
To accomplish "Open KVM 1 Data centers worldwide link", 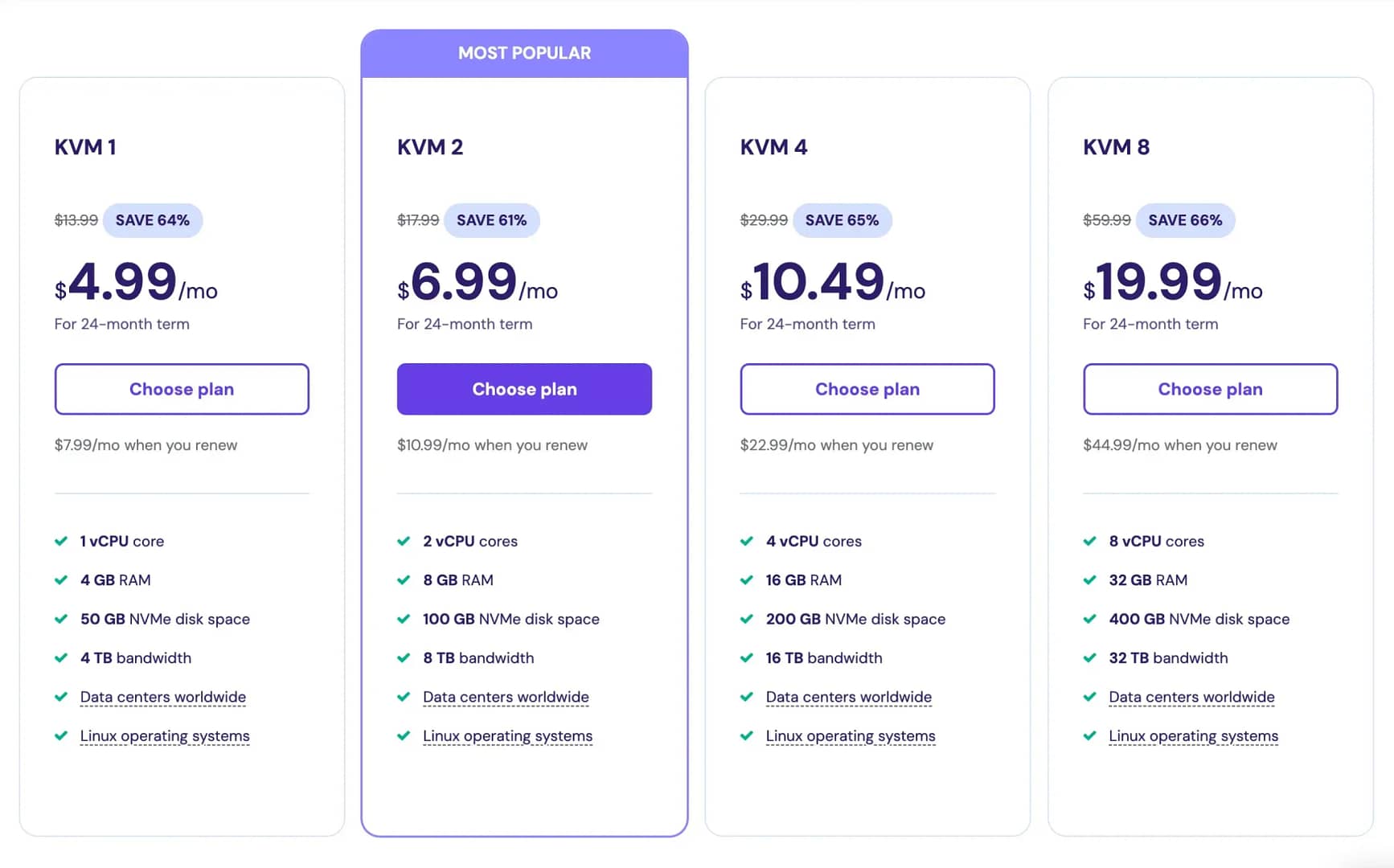I will click(163, 697).
